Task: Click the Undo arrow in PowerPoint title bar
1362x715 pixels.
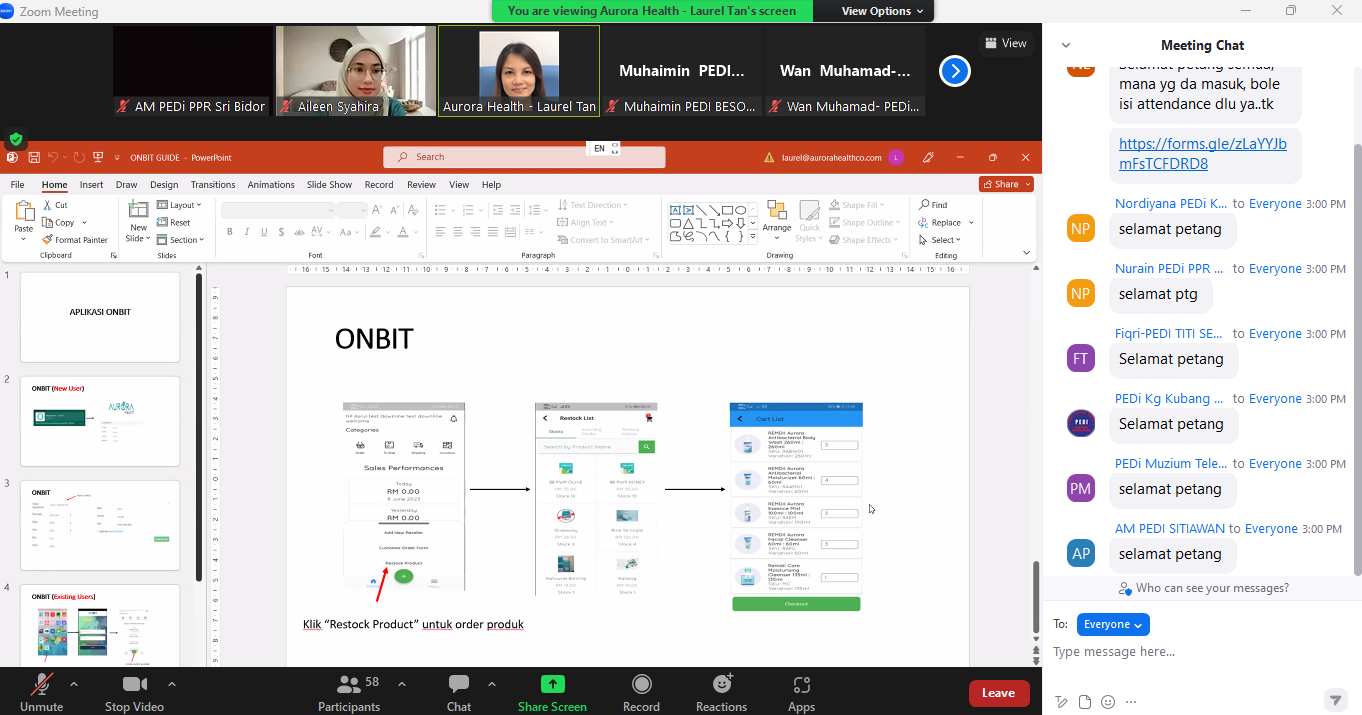Action: pyautogui.click(x=54, y=157)
